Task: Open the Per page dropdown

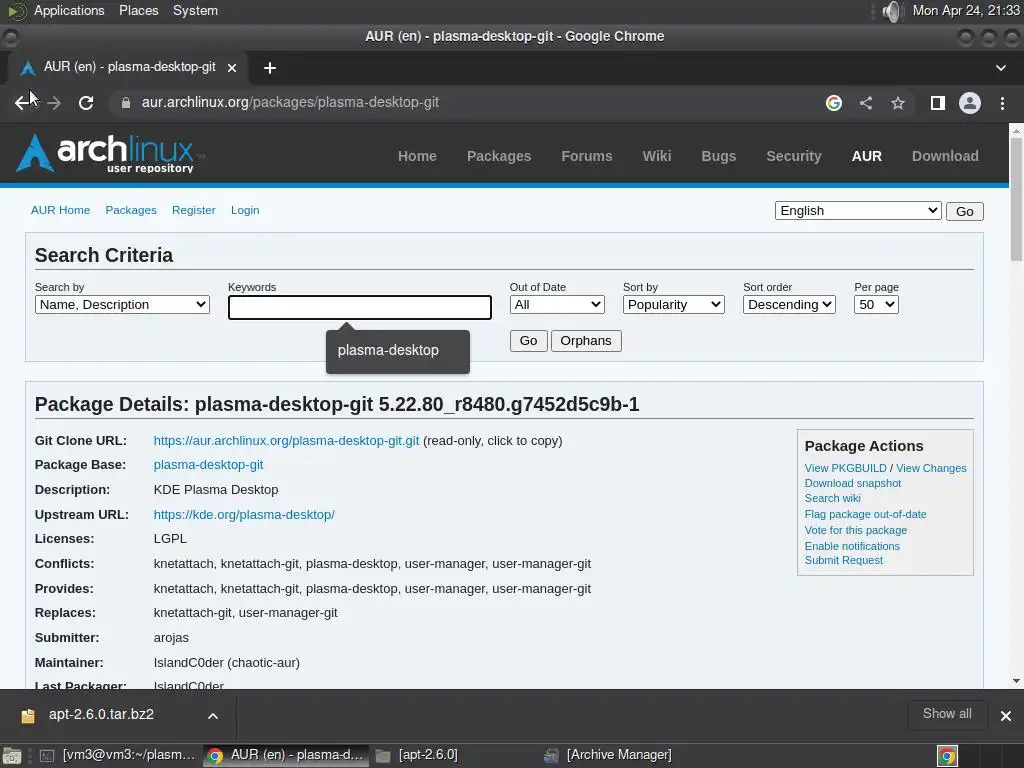Action: pyautogui.click(x=876, y=305)
